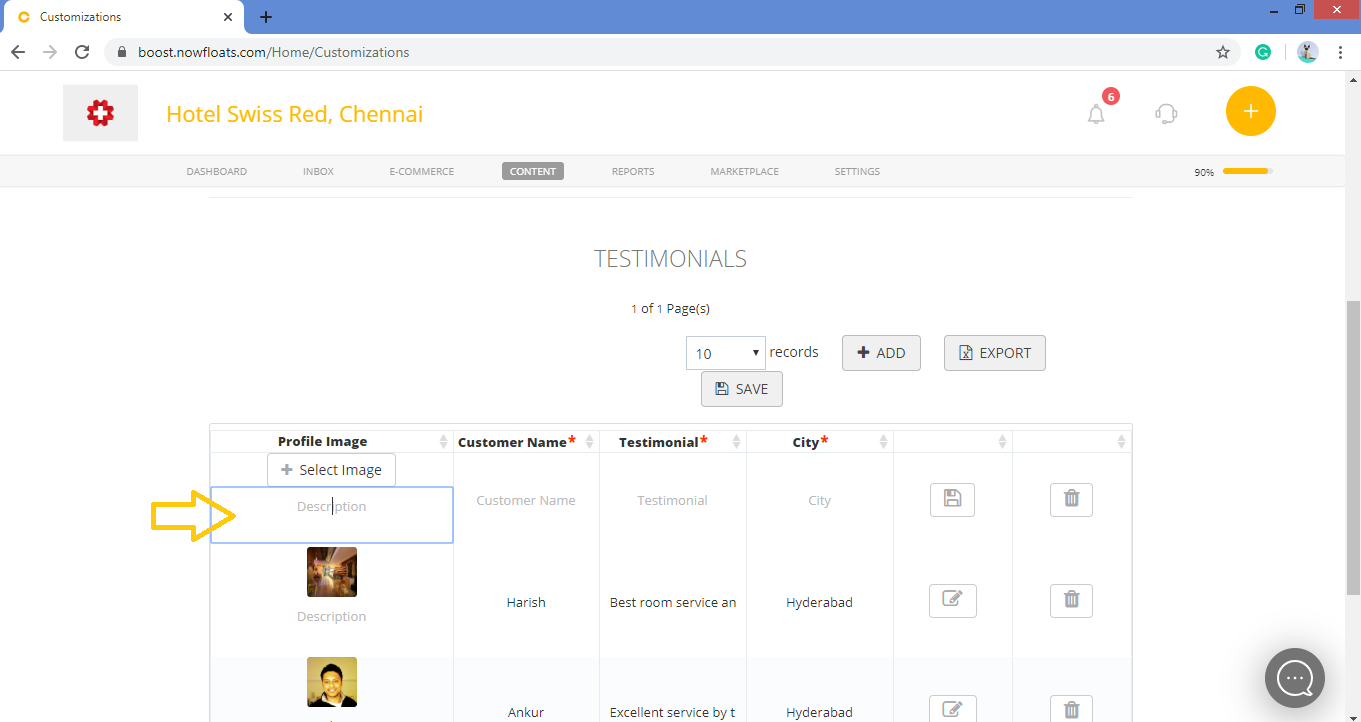Open the Reports menu
The height and width of the screenshot is (722, 1361).
pyautogui.click(x=633, y=171)
